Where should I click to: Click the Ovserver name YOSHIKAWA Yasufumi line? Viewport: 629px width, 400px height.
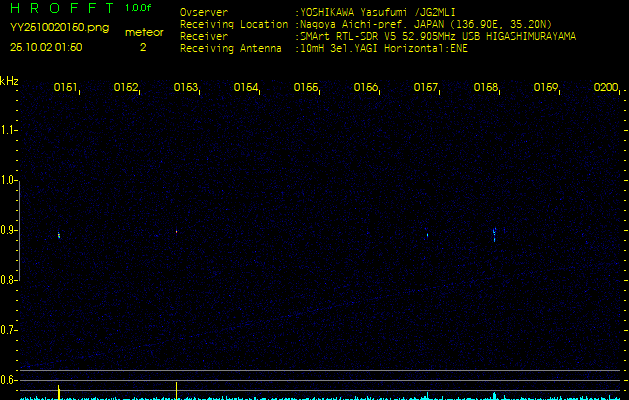point(317,12)
